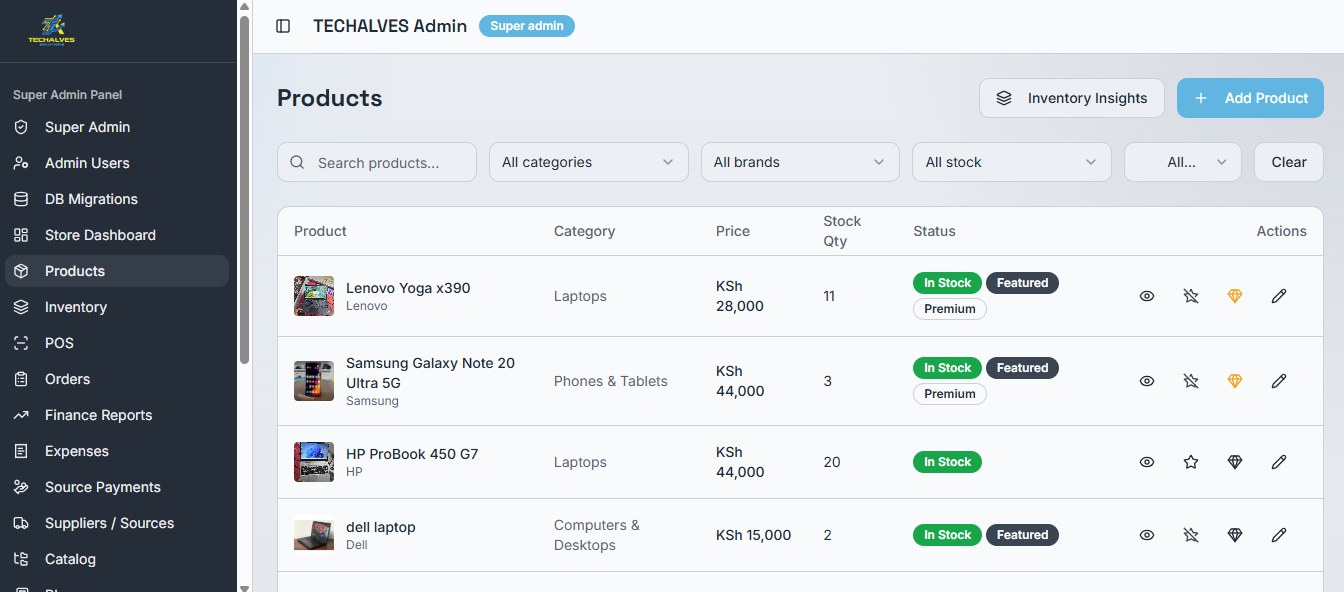Mark HP ProBook 450 G7 premium diamond
This screenshot has height=592, width=1344.
pyautogui.click(x=1235, y=462)
